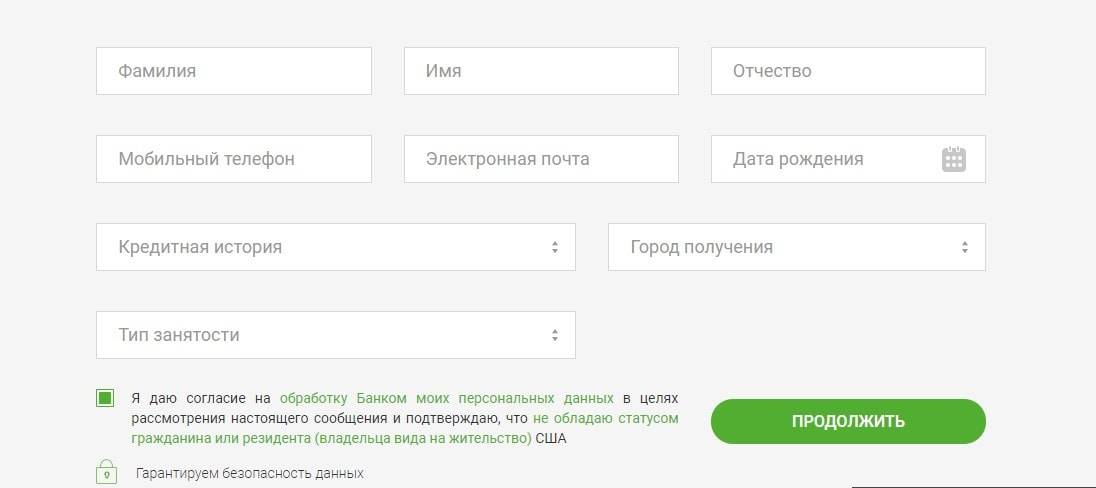Click the arrows icon in Кредитная история

click(x=554, y=247)
